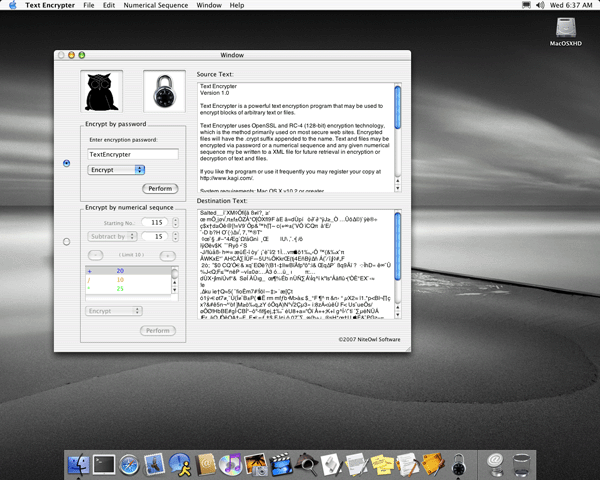Click the clock showing Wed 6:37 AM
Screen dimensions: 600x480
(x=571, y=5)
